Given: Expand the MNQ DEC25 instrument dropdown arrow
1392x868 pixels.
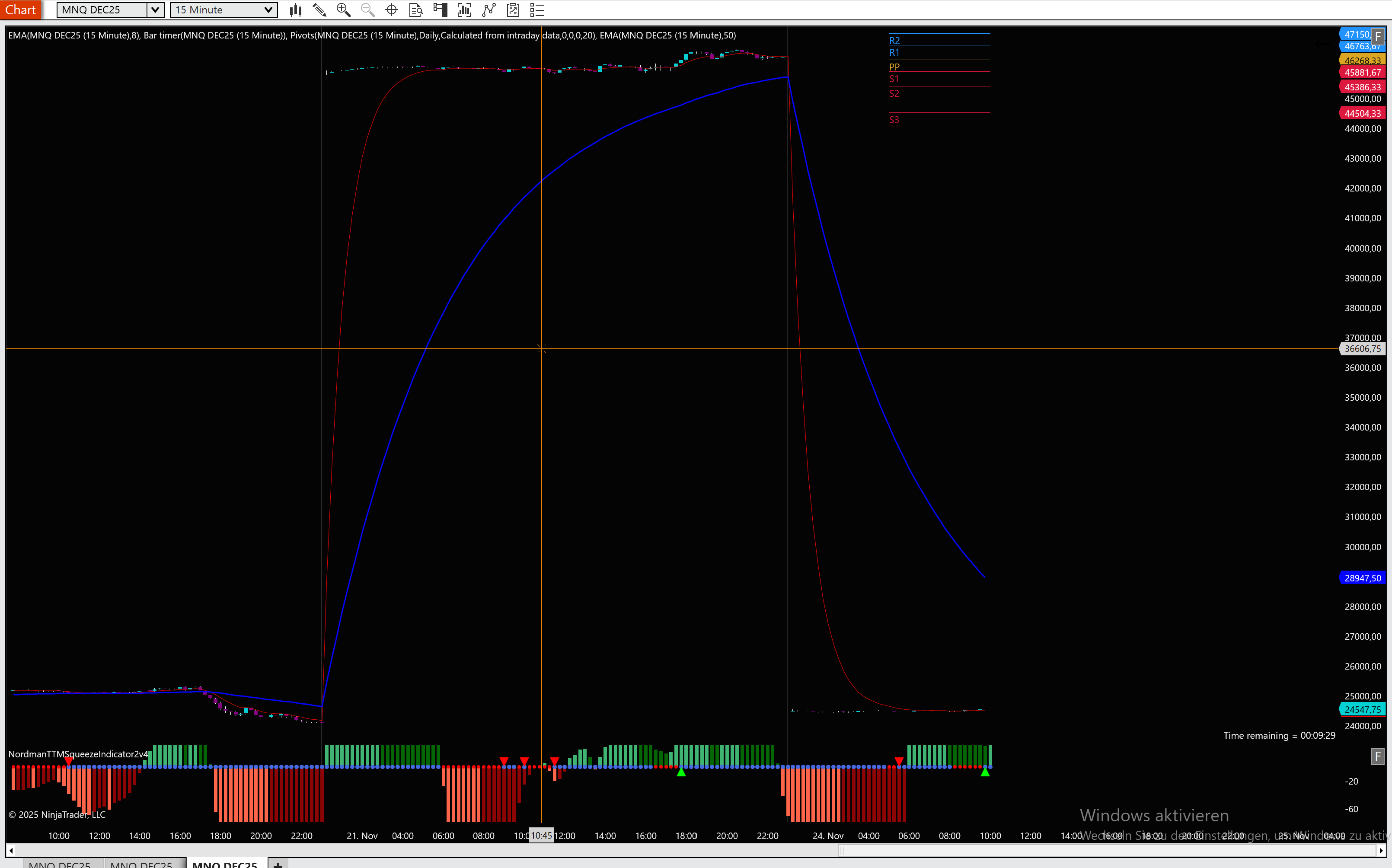Looking at the screenshot, I should [155, 10].
